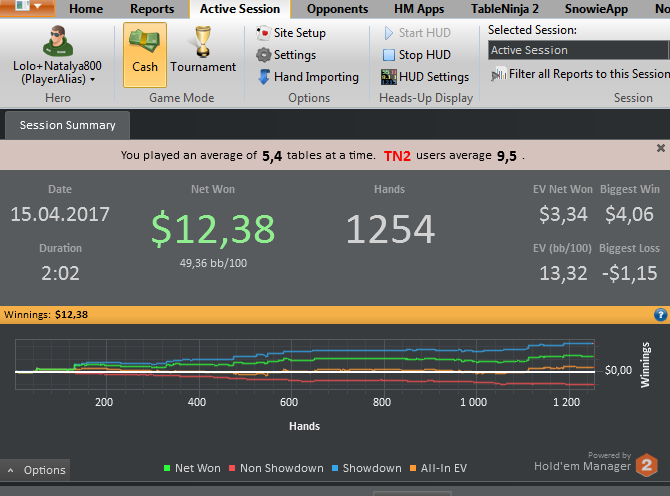Open HUD Settings icon

click(389, 77)
